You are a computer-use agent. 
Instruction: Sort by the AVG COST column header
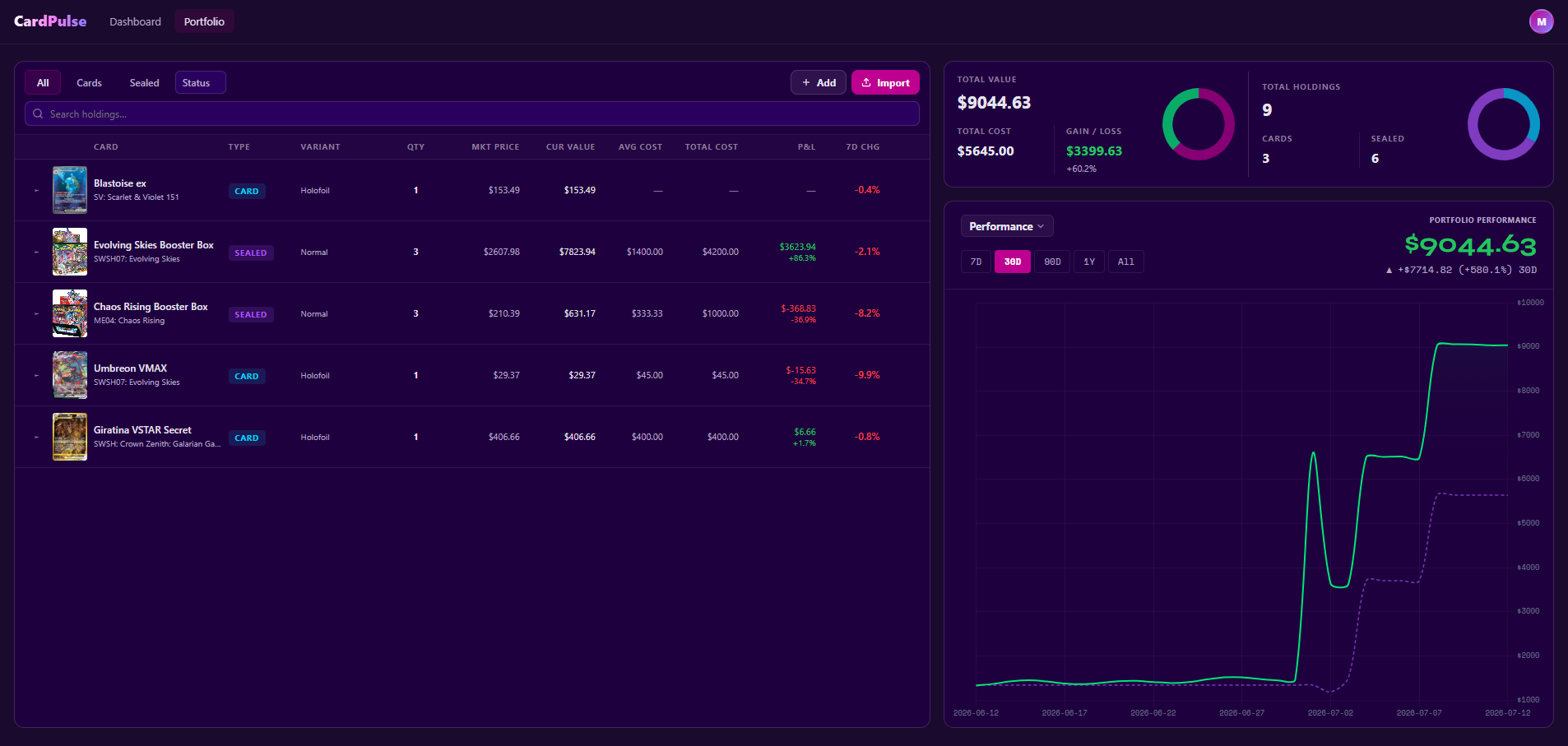pos(640,146)
